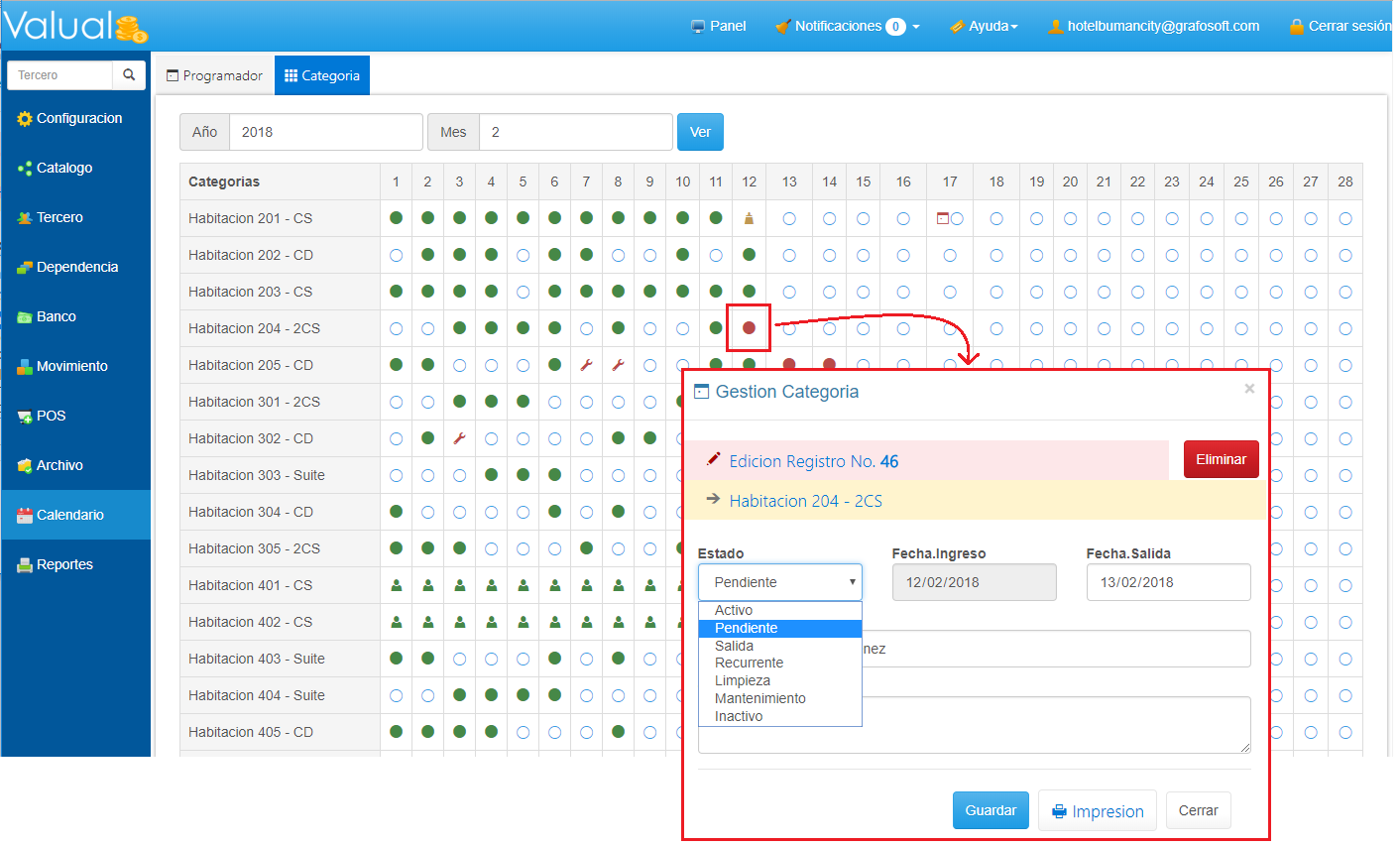1400x846 pixels.
Task: Select empty circle Habitacion 204 day 1
Action: 396,328
